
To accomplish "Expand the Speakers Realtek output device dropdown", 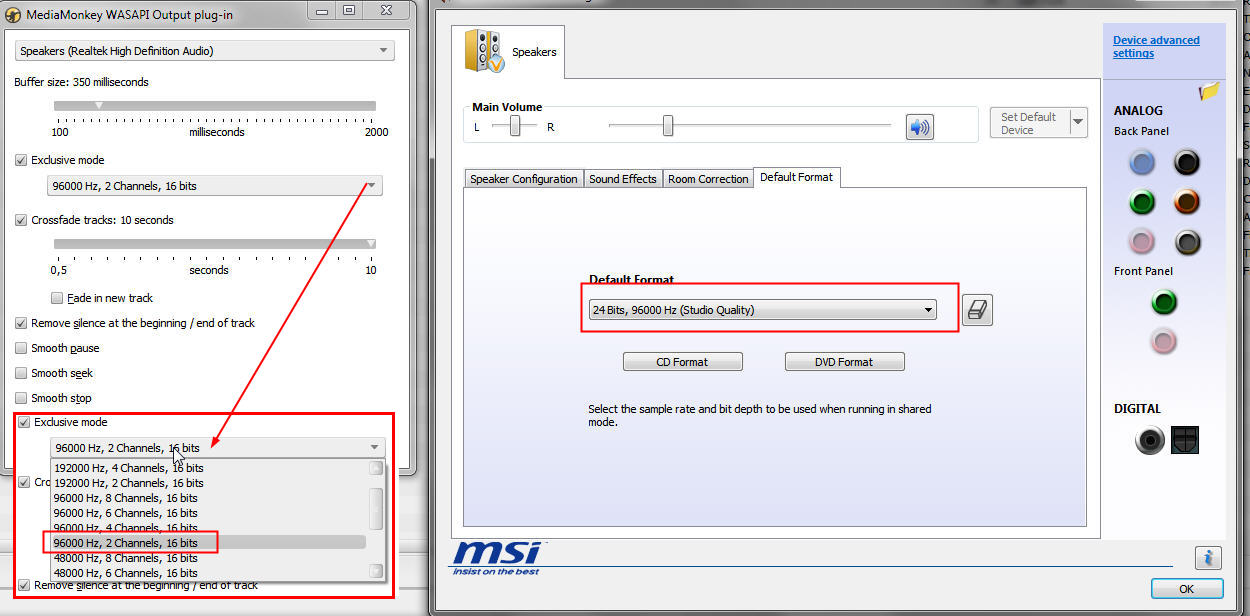I will [x=205, y=51].
